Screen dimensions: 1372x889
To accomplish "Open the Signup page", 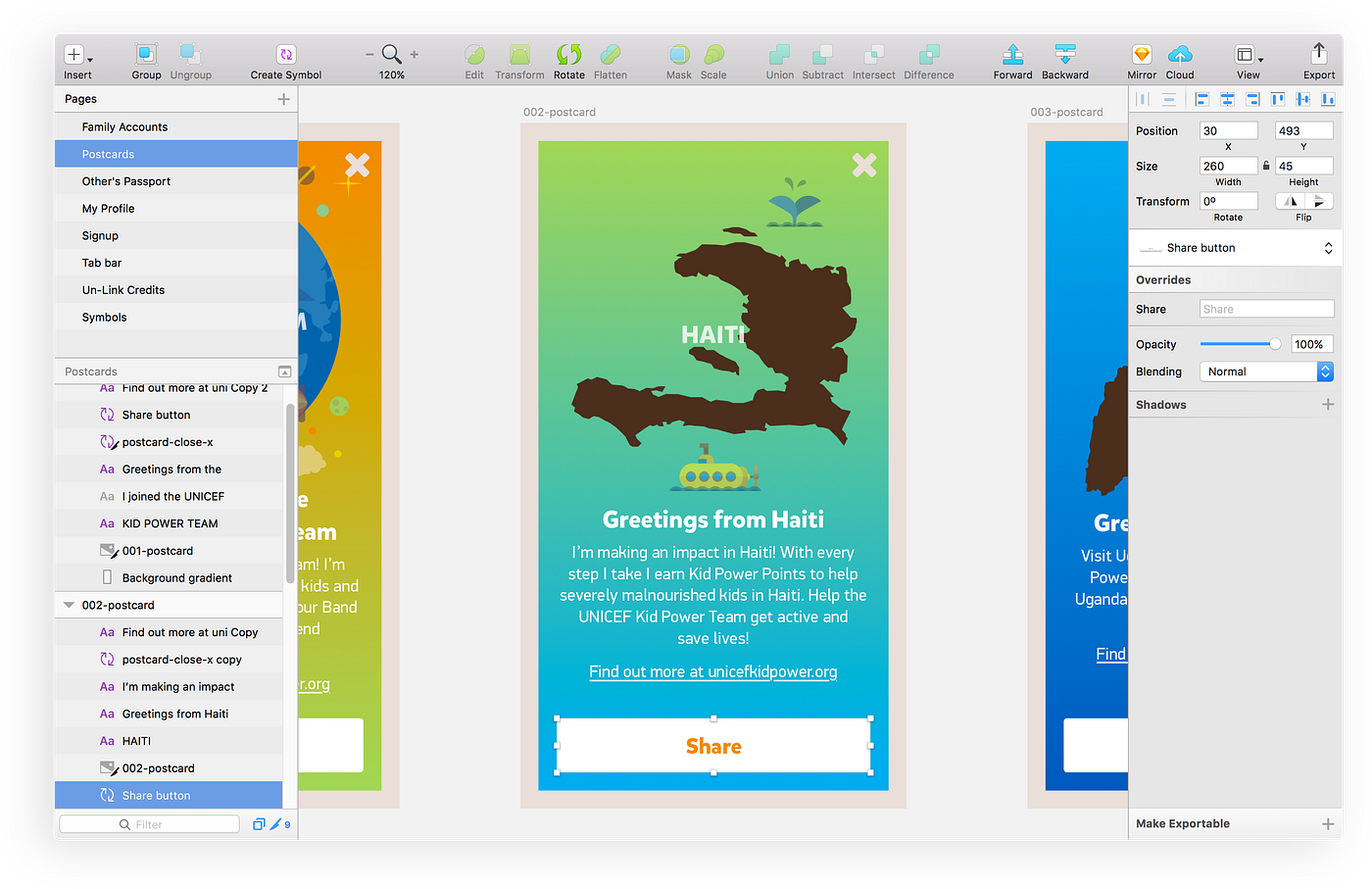I will click(x=175, y=235).
